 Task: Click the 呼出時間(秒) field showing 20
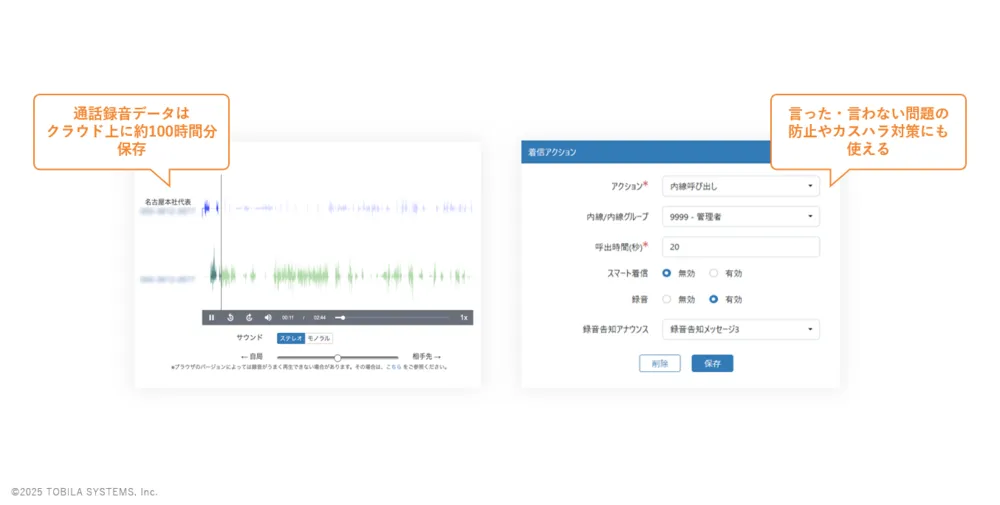pyautogui.click(x=740, y=247)
